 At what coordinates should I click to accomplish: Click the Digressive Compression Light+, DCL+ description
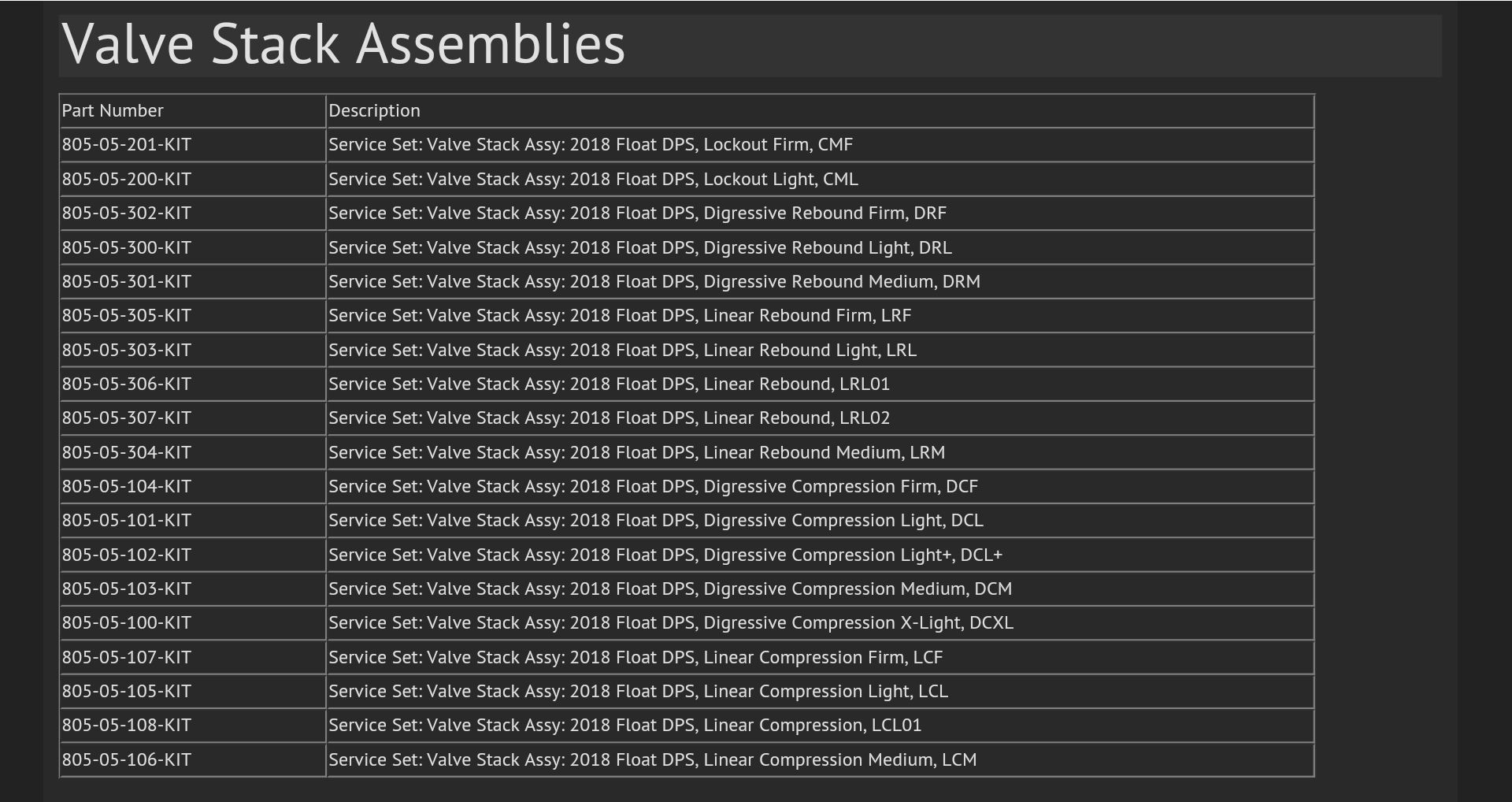pos(665,555)
